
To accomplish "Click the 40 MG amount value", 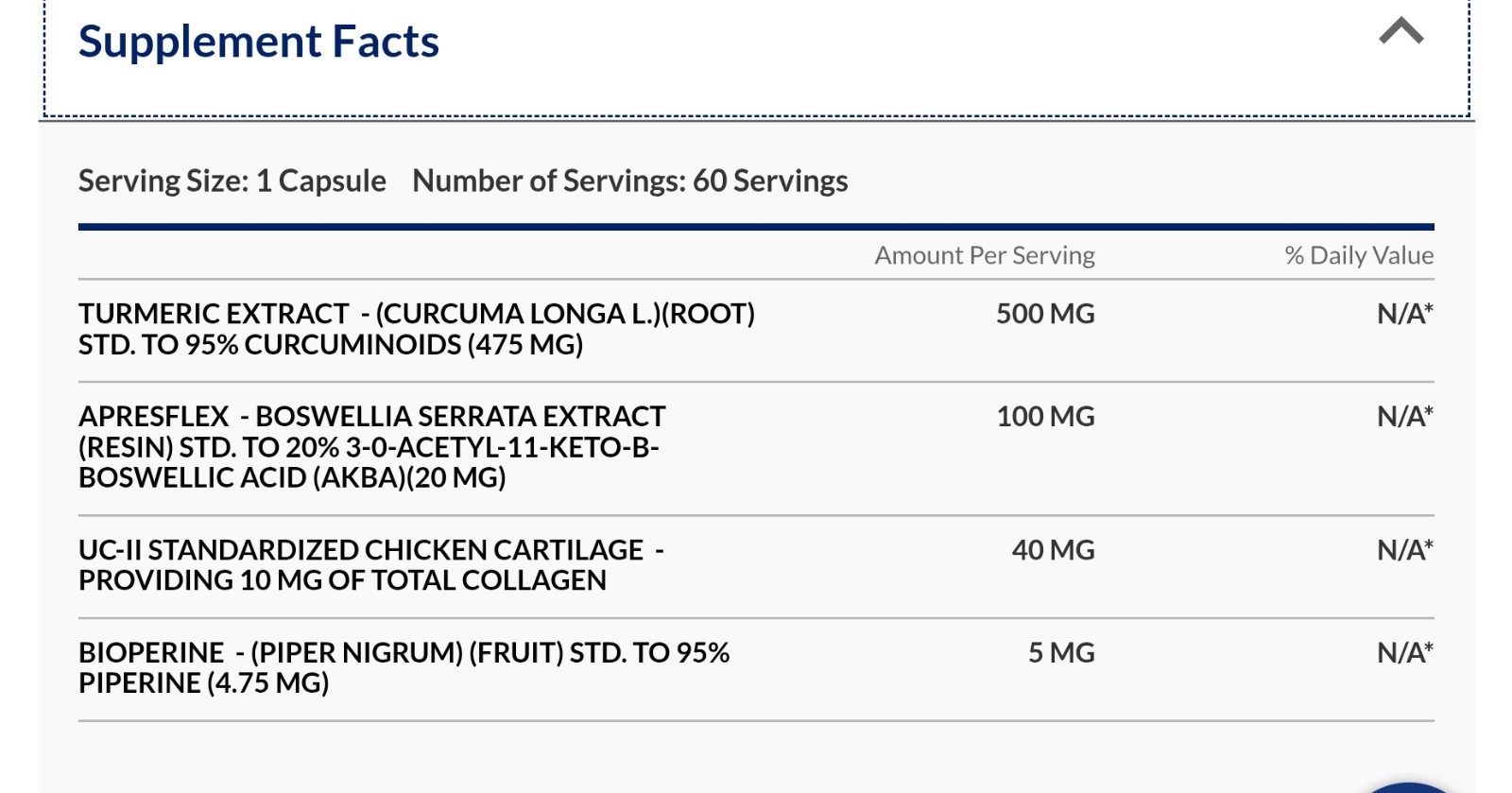I will click(x=1053, y=550).
